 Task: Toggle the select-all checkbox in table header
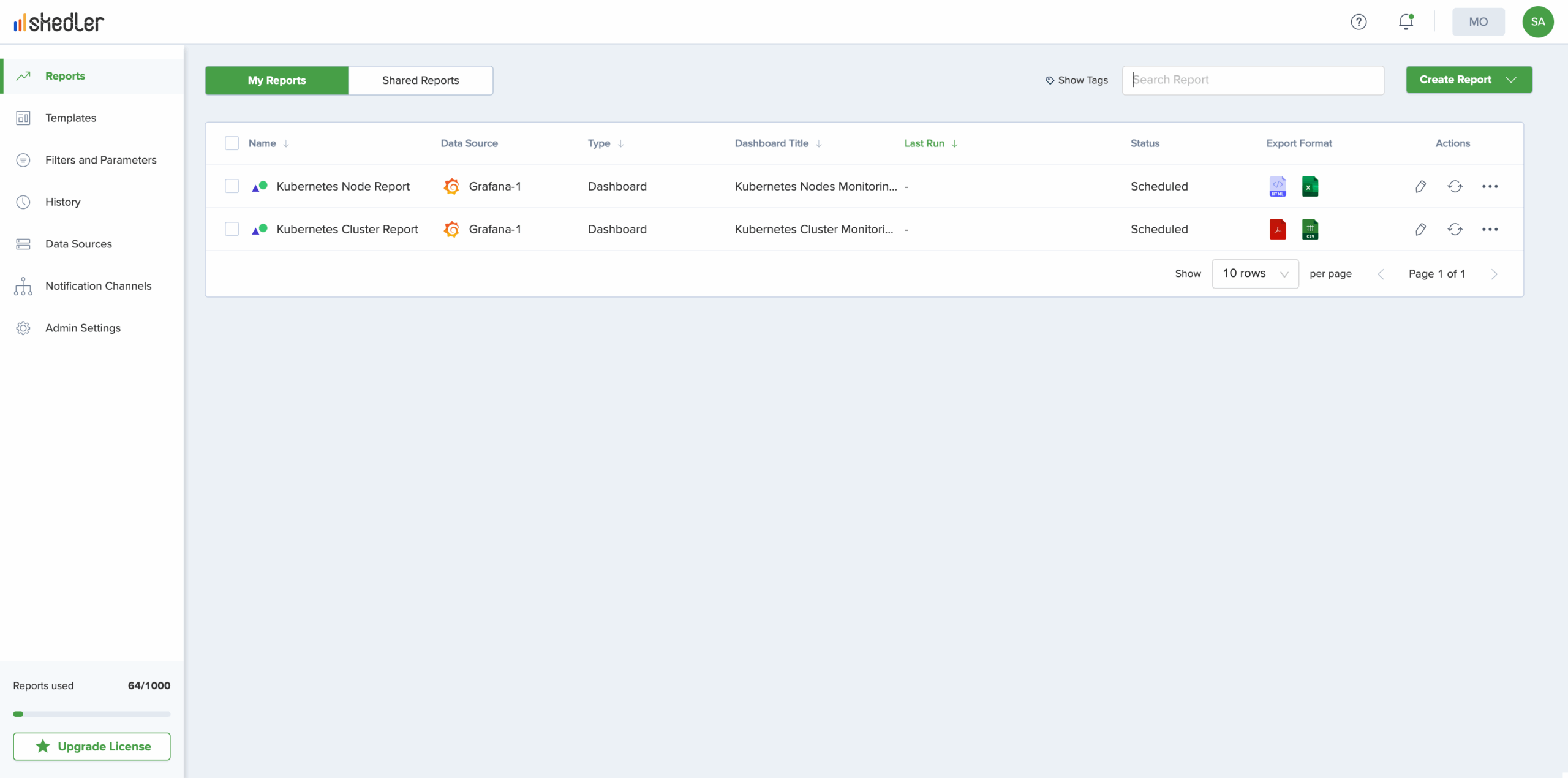click(232, 143)
